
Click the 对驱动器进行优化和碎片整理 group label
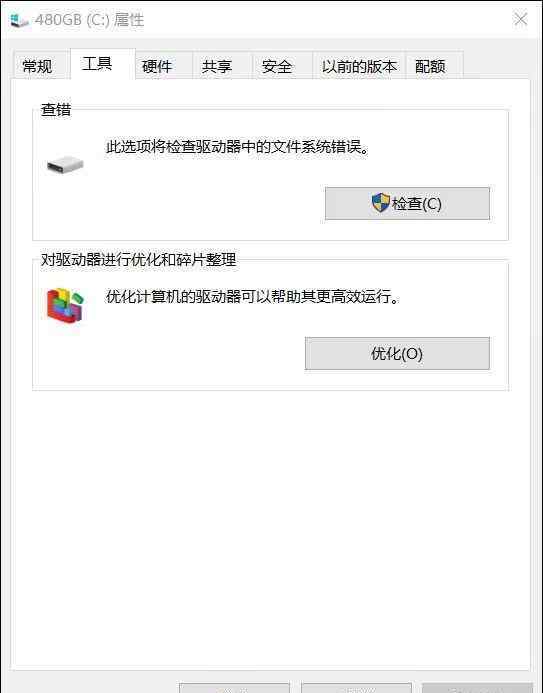pos(138,259)
